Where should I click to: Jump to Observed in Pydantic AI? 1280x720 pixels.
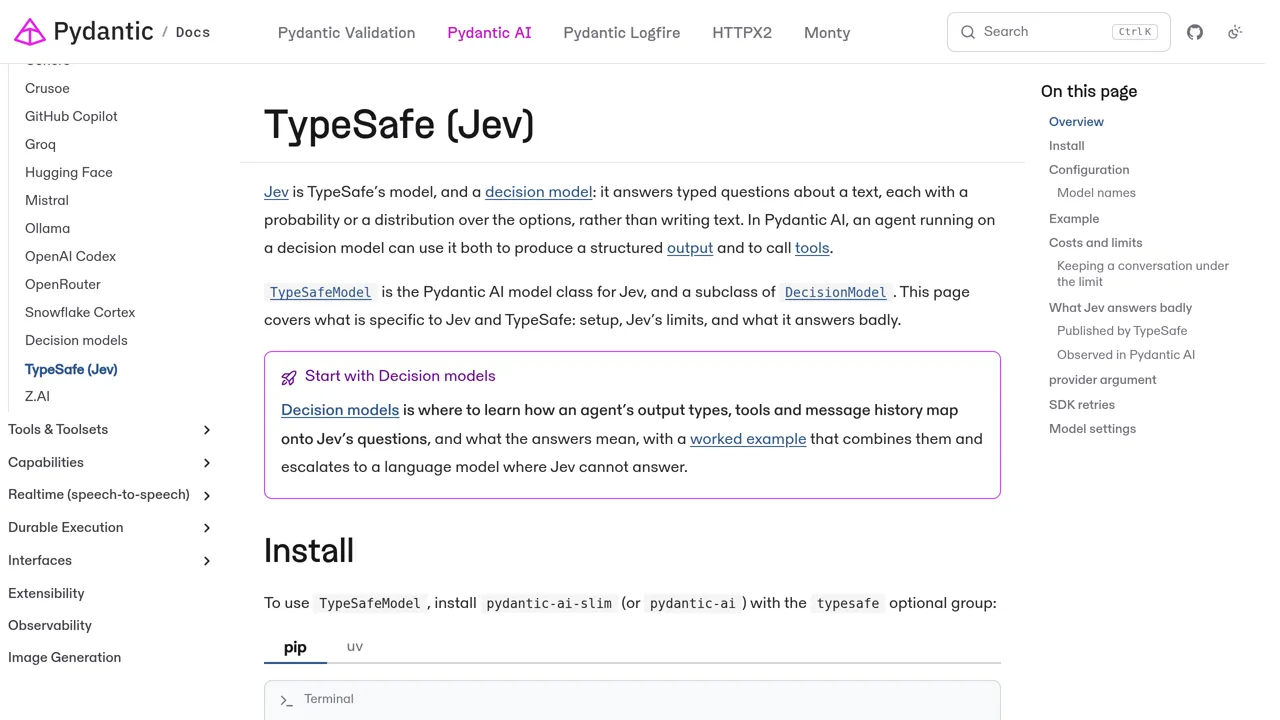1126,355
